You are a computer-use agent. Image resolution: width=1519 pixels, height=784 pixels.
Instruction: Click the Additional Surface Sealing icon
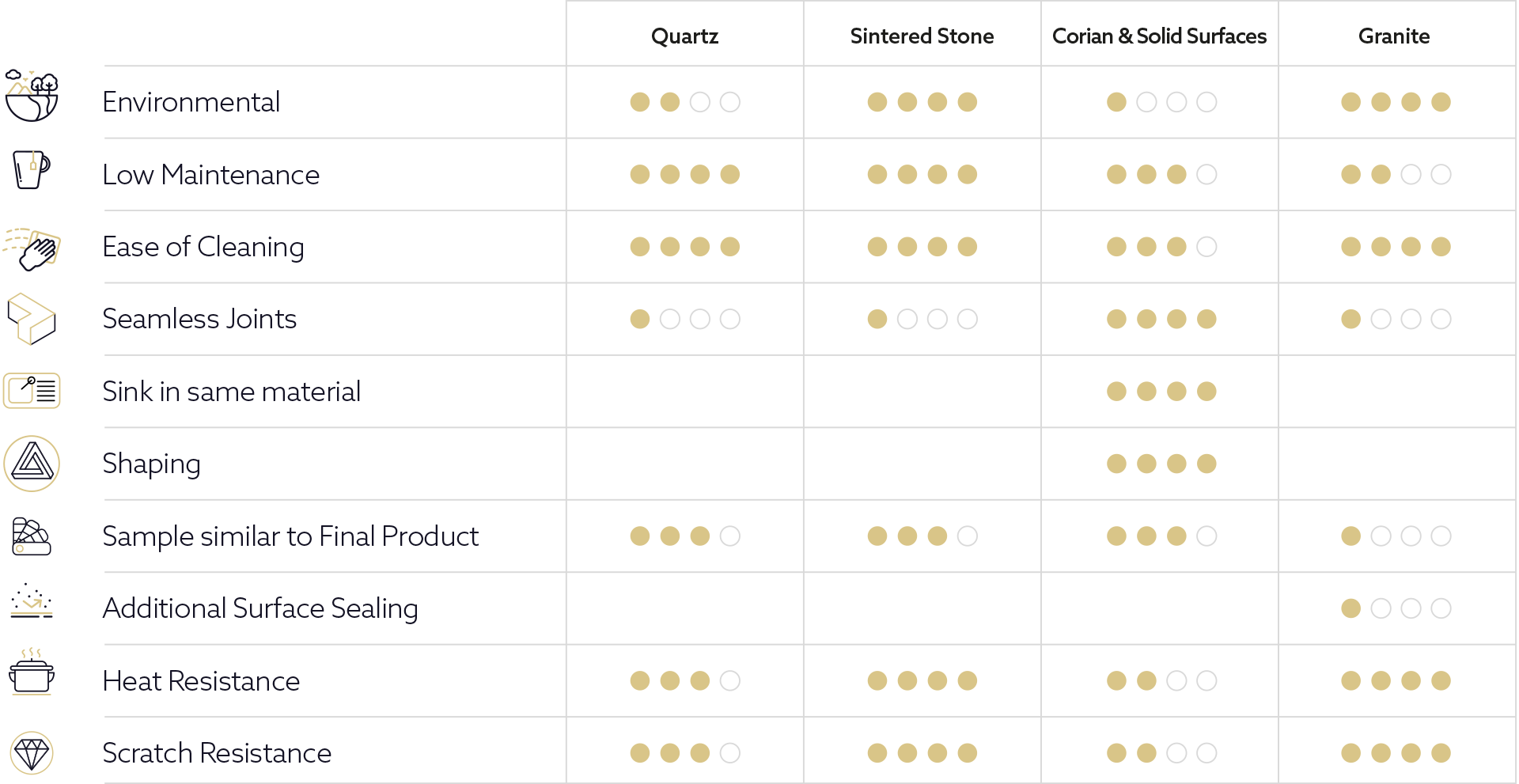pyautogui.click(x=32, y=601)
